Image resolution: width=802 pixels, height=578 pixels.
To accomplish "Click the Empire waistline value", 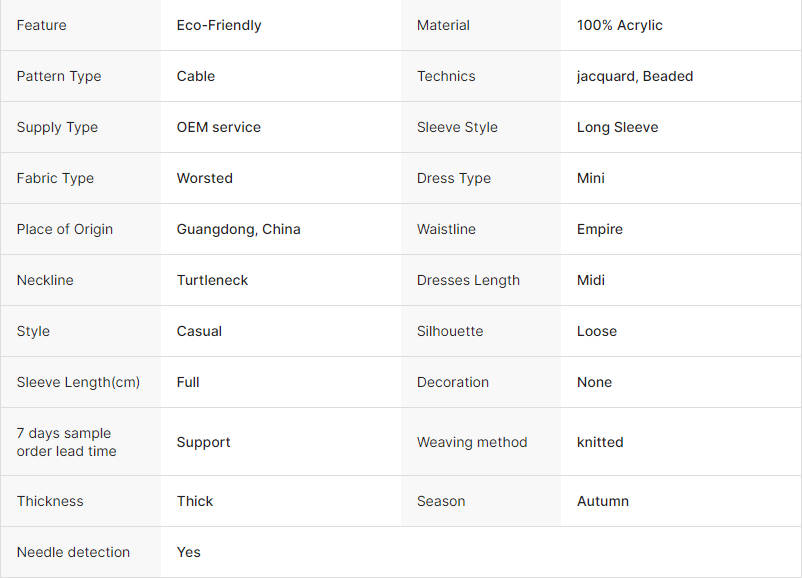I will pyautogui.click(x=599, y=230).
